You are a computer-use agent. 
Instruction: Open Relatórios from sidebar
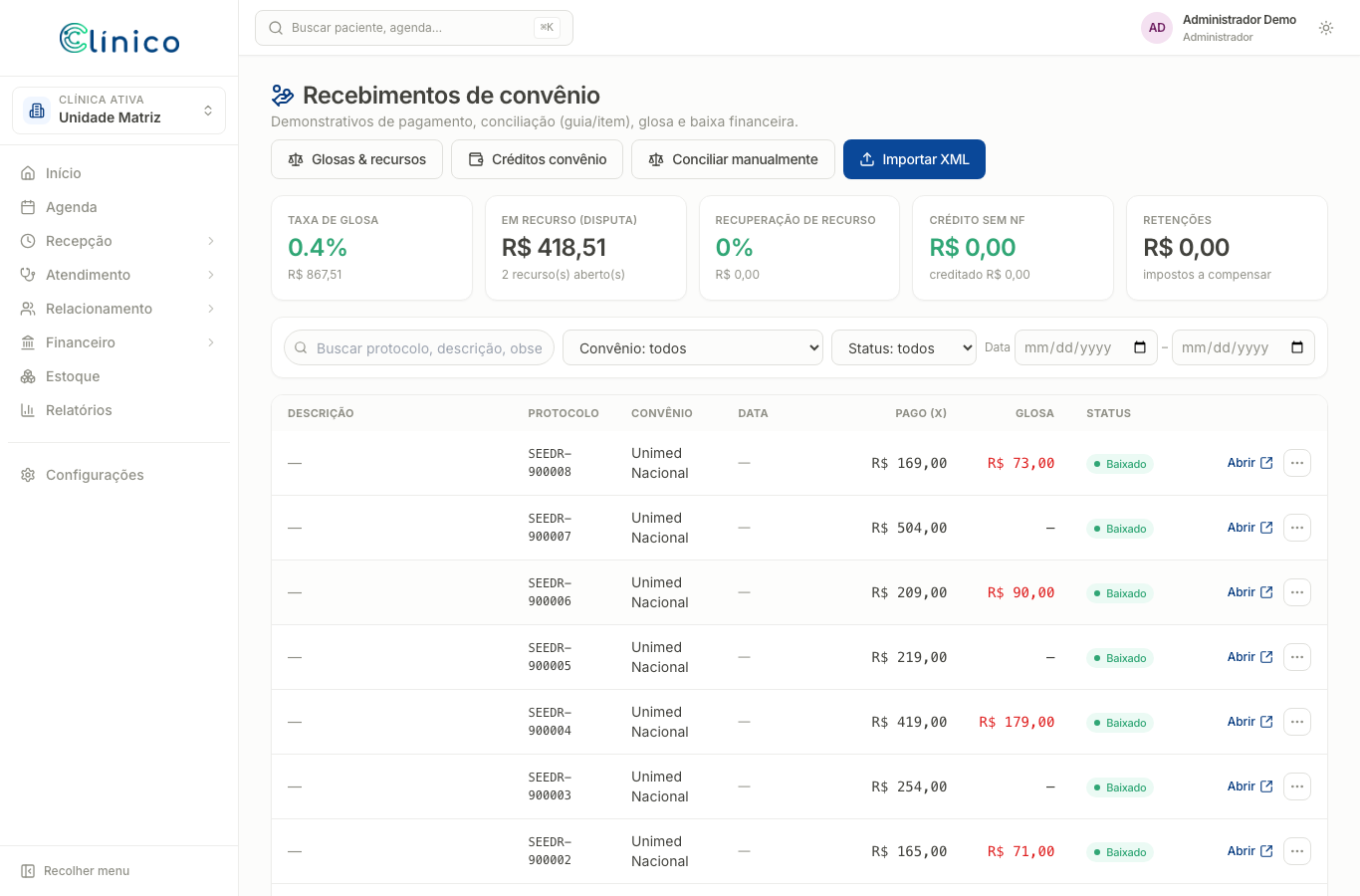click(x=119, y=410)
